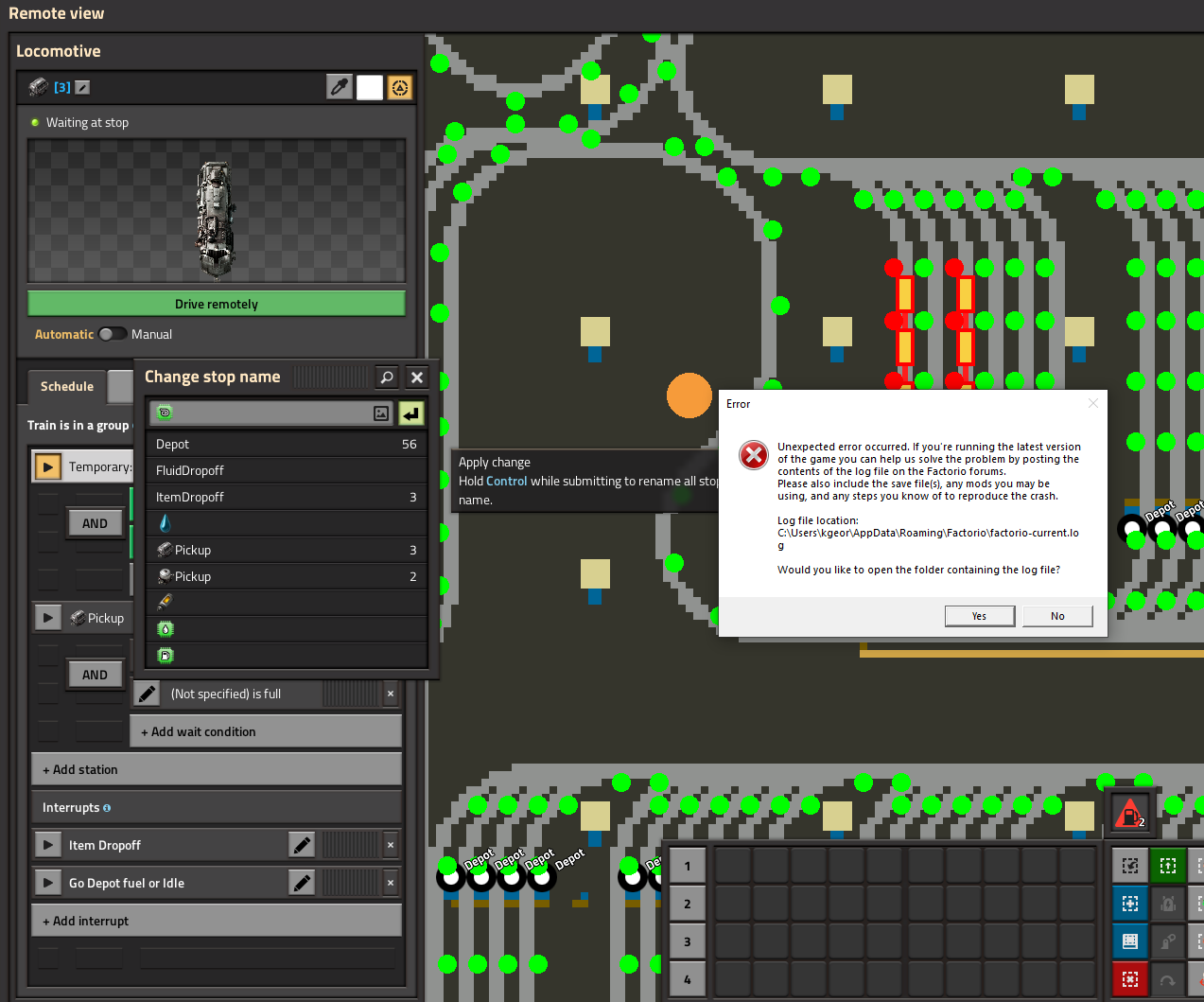Screen dimensions: 1204x1002
Task: Click the locomotive icon beside the [3] label
Action: [39, 87]
